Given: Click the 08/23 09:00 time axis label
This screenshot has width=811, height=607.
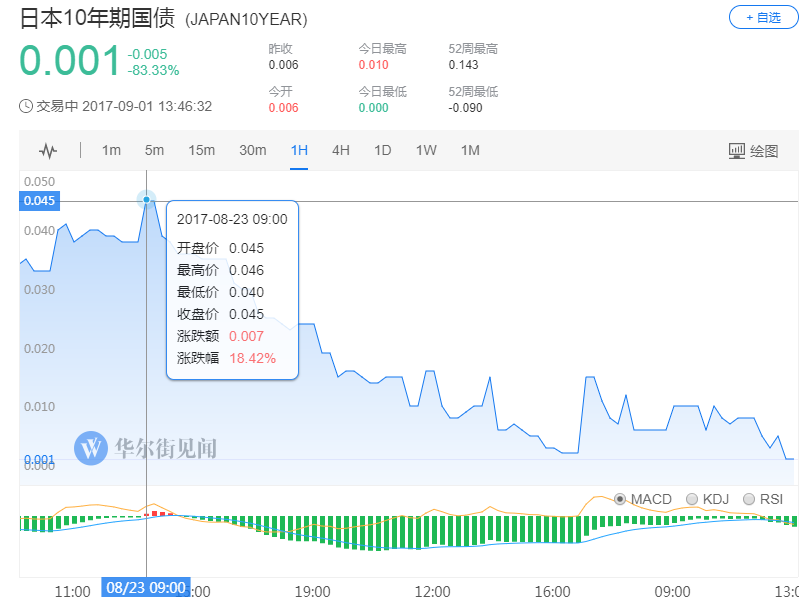Looking at the screenshot, I should [x=146, y=588].
